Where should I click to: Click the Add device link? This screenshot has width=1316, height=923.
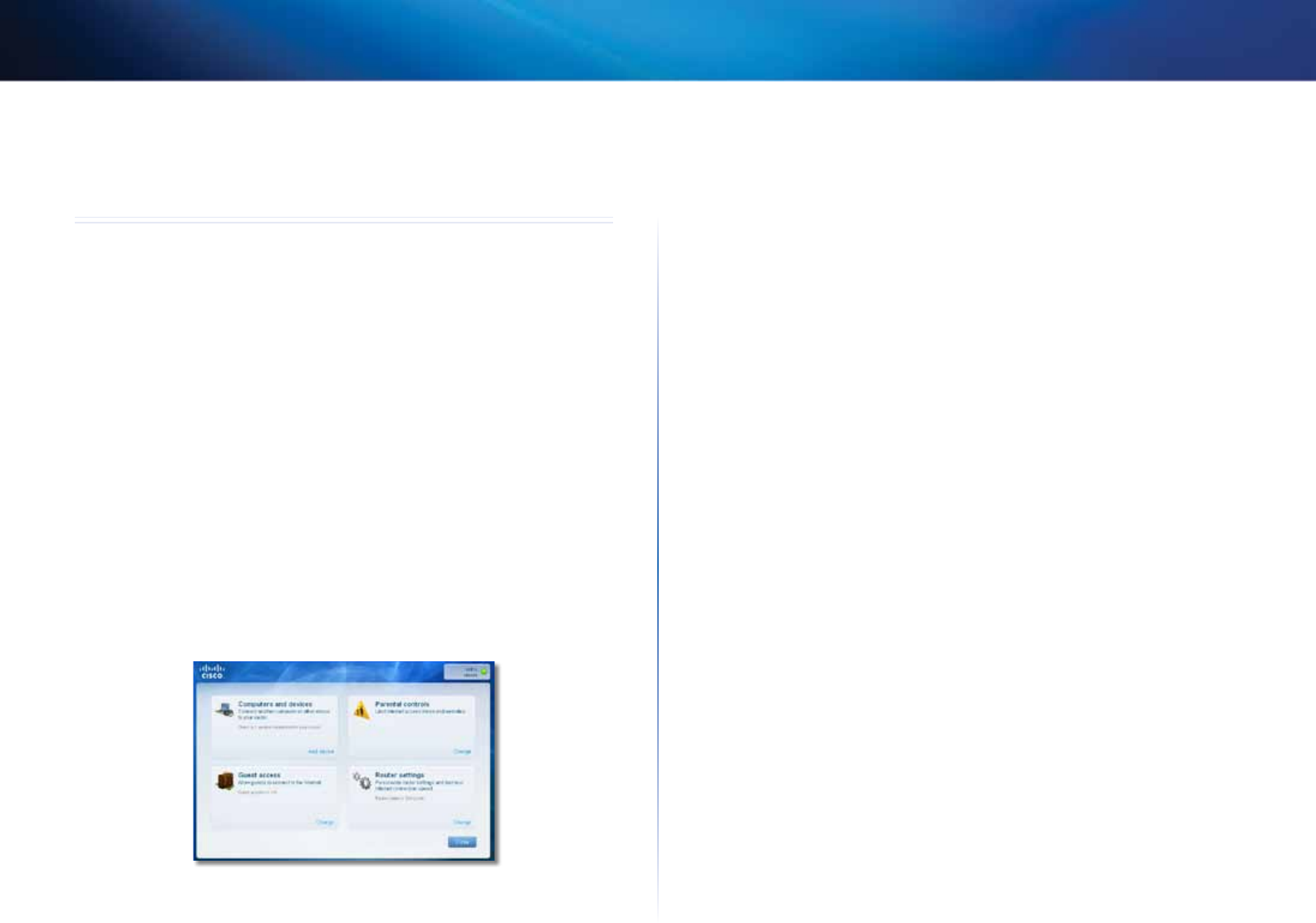[x=321, y=751]
